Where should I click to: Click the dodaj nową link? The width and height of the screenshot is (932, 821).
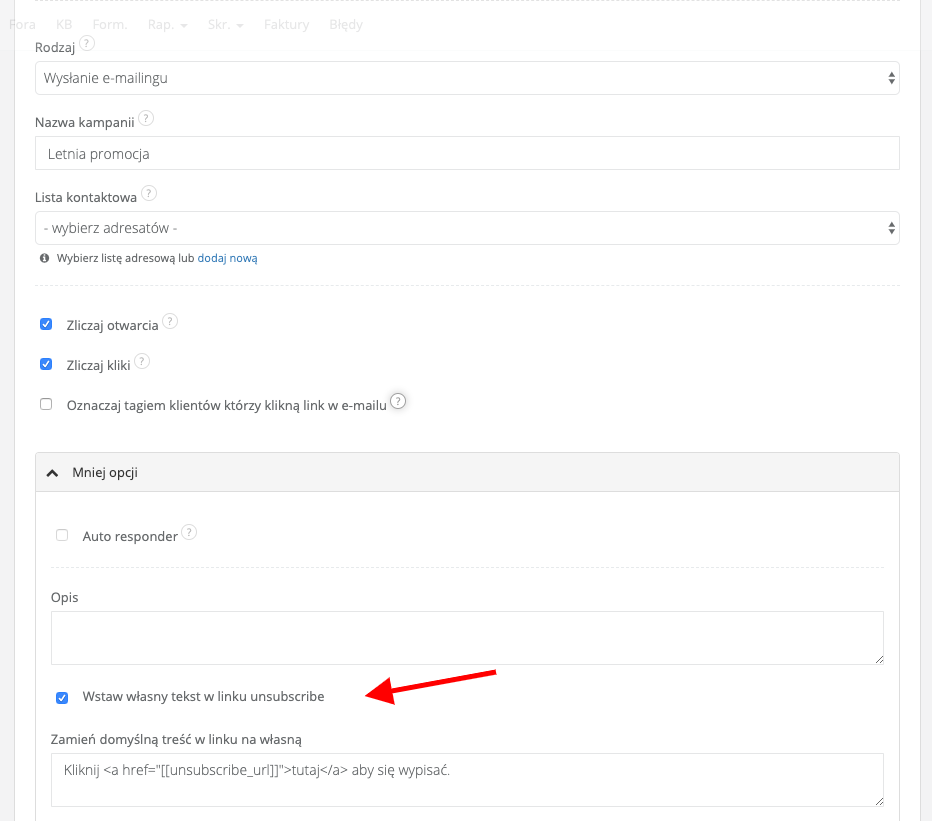[227, 258]
